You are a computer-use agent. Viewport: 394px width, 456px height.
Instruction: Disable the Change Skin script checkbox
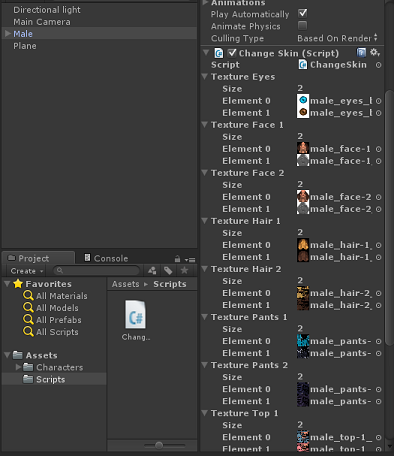click(232, 53)
